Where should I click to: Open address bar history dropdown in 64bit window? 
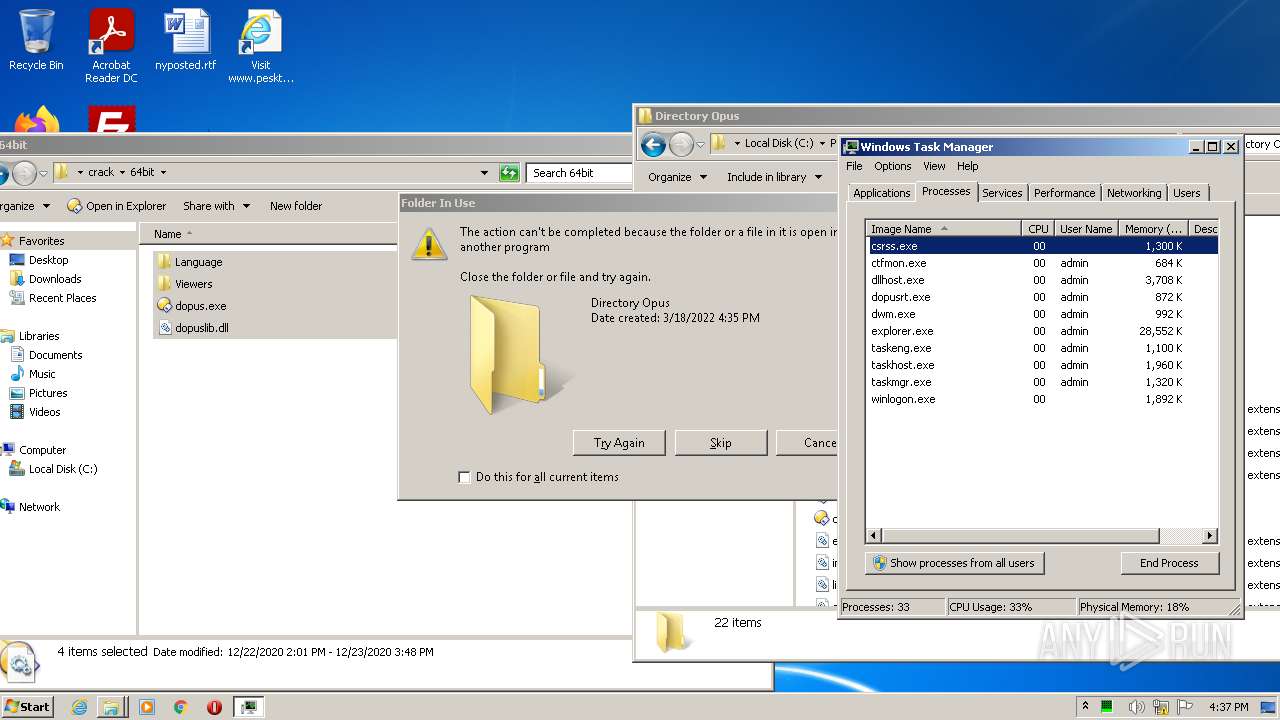pos(485,172)
